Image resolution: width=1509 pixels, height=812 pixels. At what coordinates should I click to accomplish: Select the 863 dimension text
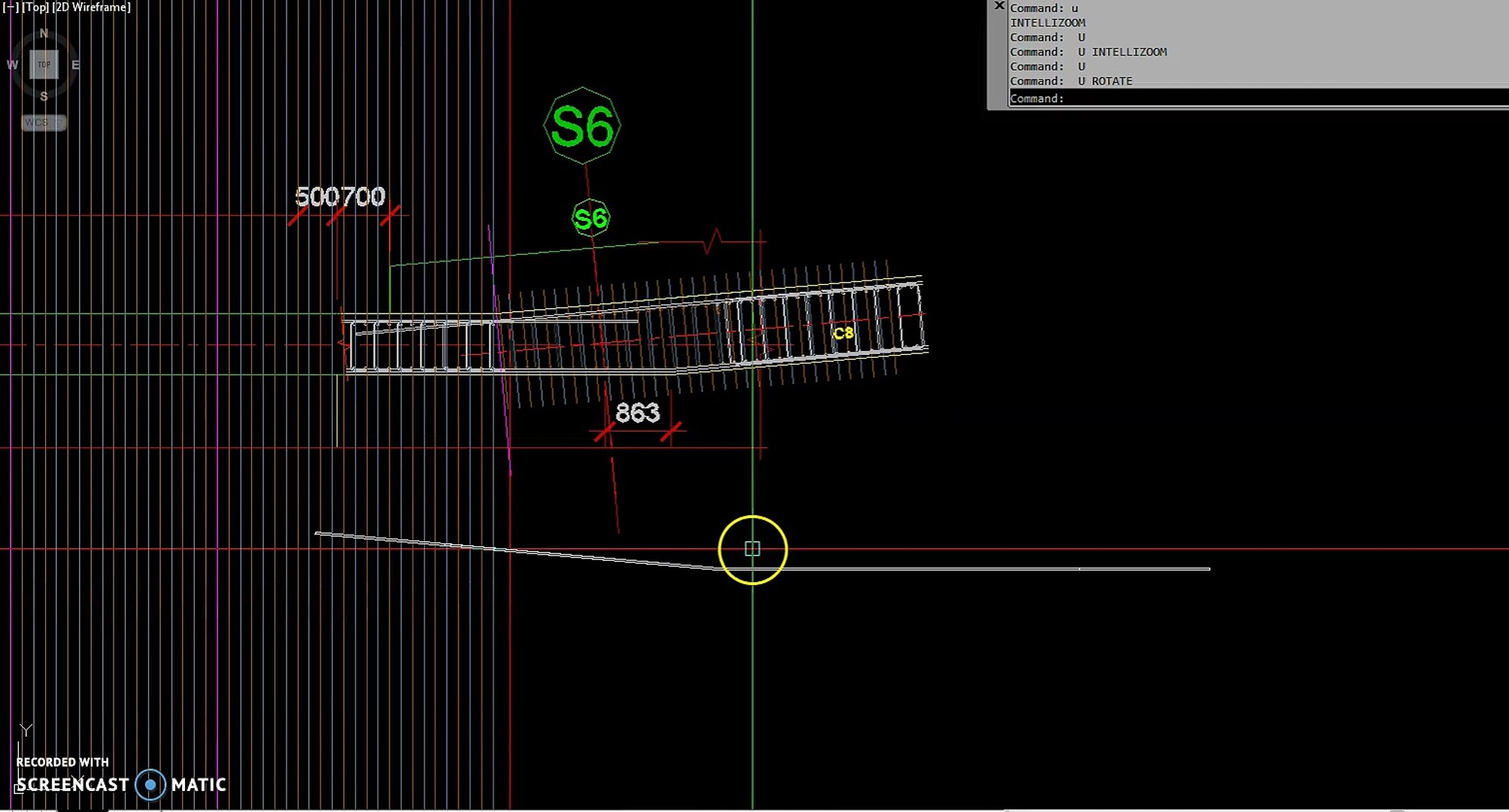[x=636, y=412]
